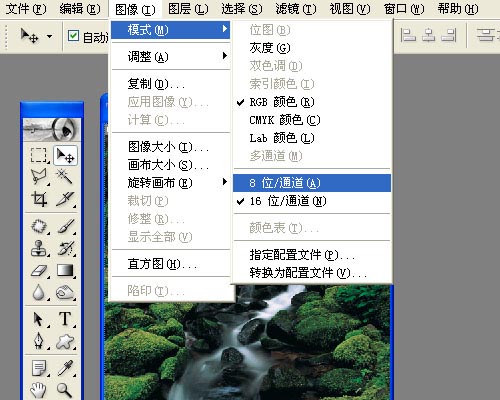Select the Crop tool
The image size is (500, 400).
39,199
